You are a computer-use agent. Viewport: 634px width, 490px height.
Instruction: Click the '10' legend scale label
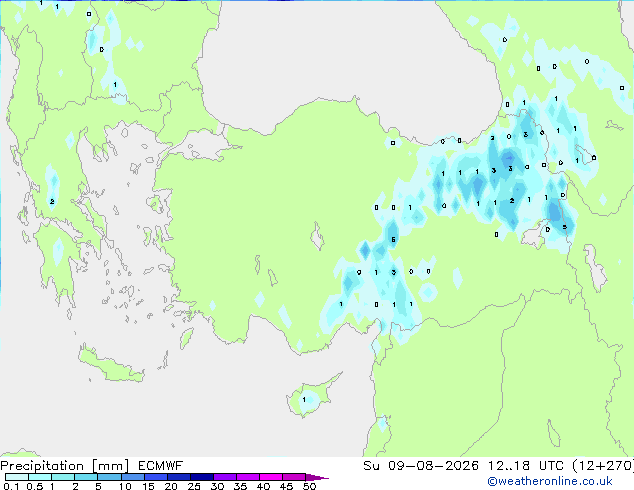125,486
